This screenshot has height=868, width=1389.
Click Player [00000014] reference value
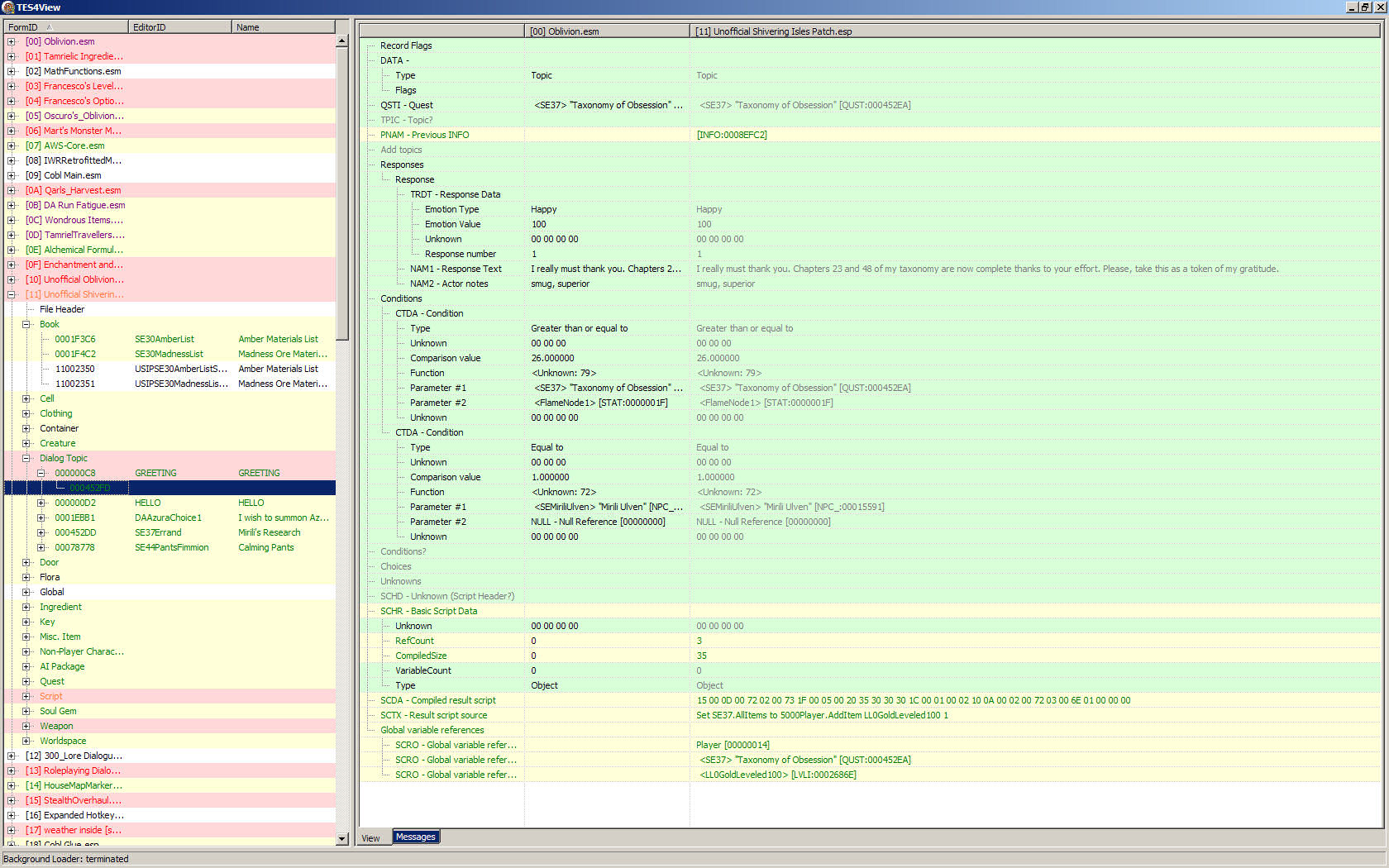733,745
